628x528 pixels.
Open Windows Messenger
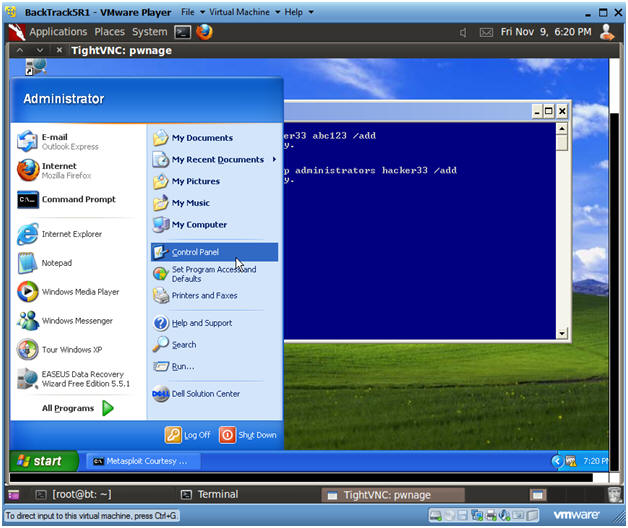pos(65,321)
